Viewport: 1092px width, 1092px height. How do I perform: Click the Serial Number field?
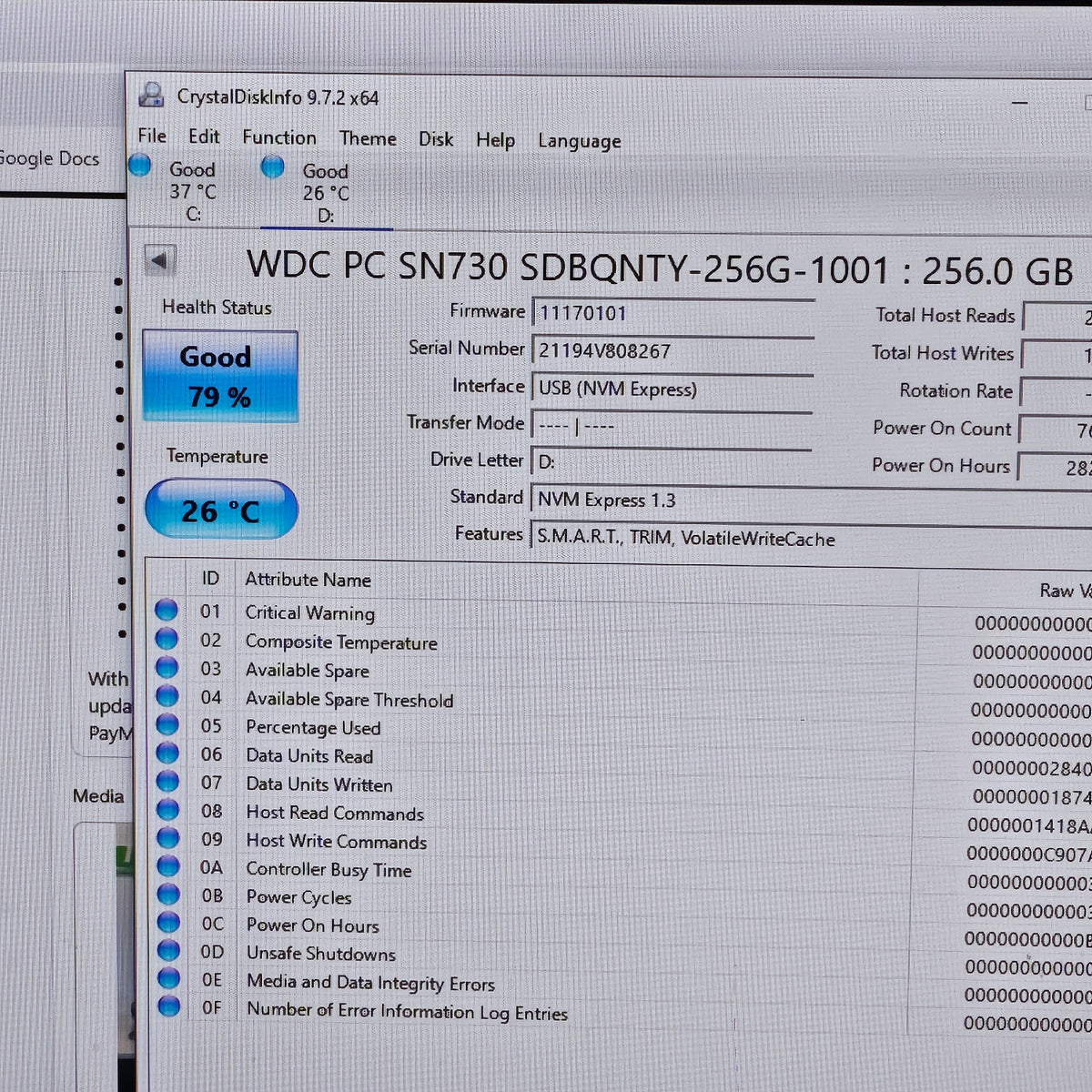672,350
